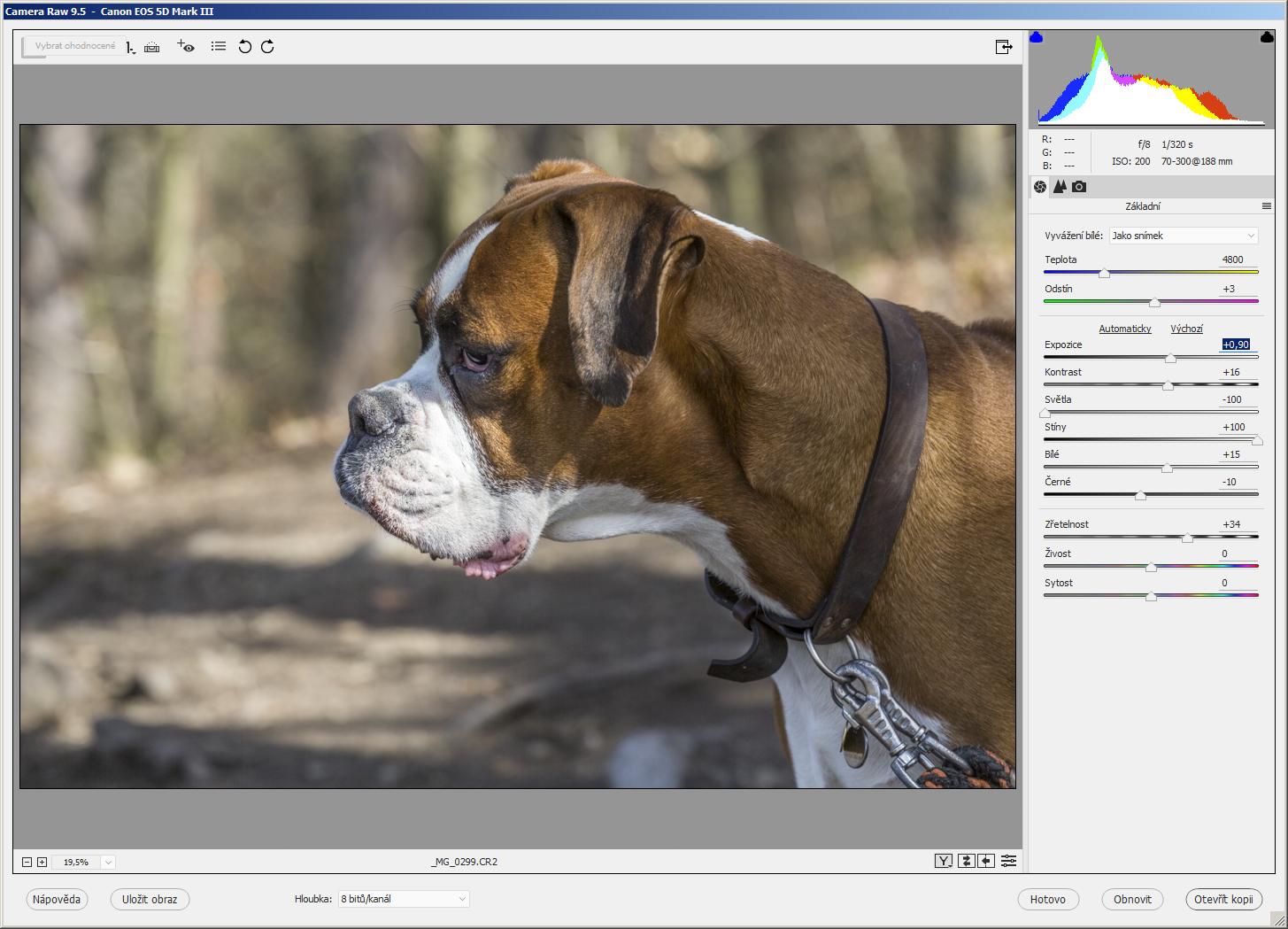Open the Vyvážení bílé dropdown
The height and width of the screenshot is (929, 1288).
coord(1183,236)
